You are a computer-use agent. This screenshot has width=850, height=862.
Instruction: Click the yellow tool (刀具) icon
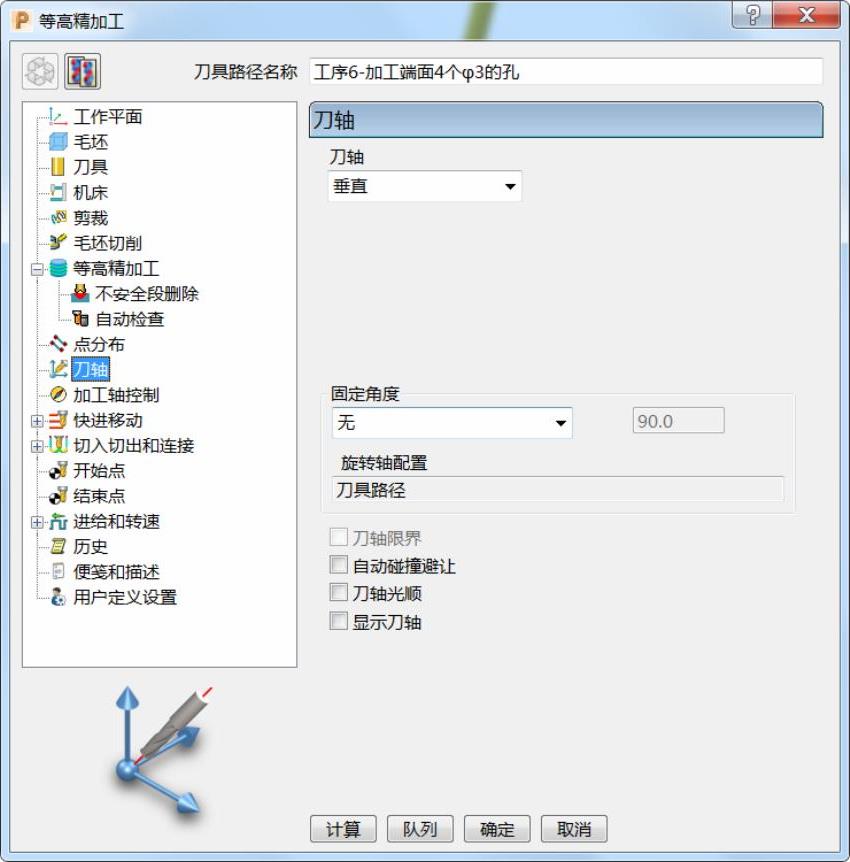(58, 167)
